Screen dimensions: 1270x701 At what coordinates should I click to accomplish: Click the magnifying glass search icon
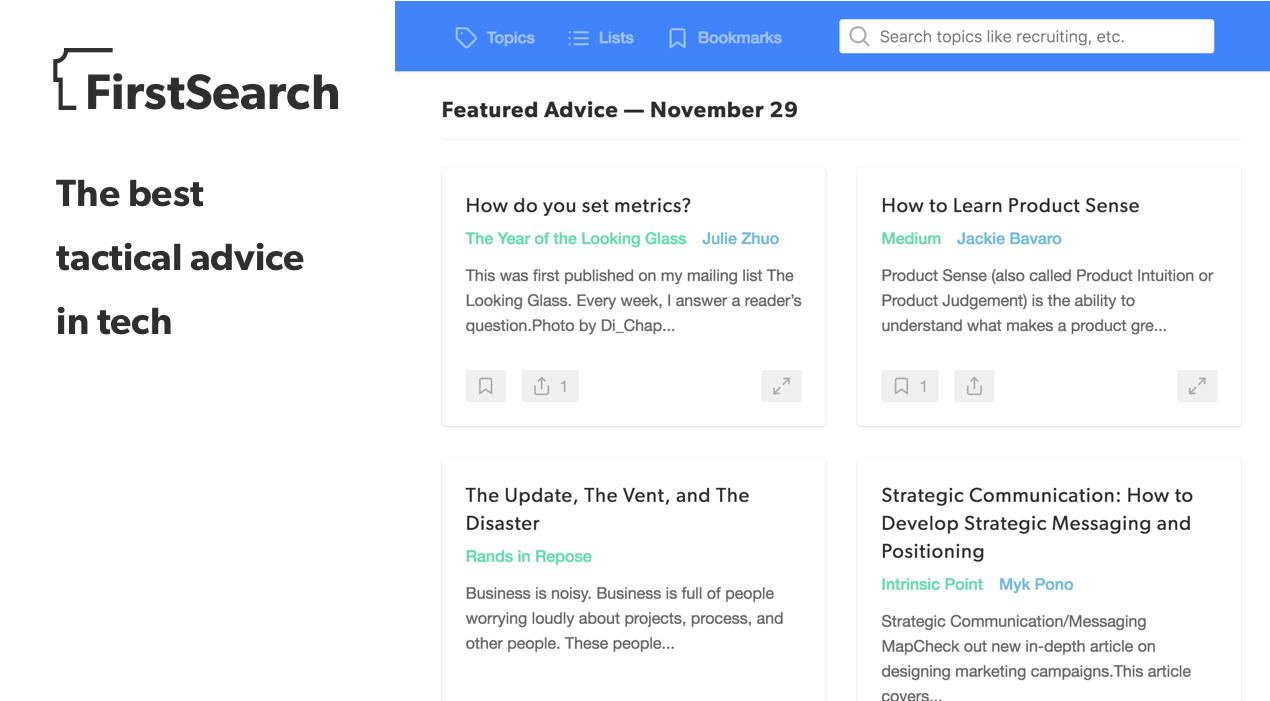pyautogui.click(x=859, y=37)
